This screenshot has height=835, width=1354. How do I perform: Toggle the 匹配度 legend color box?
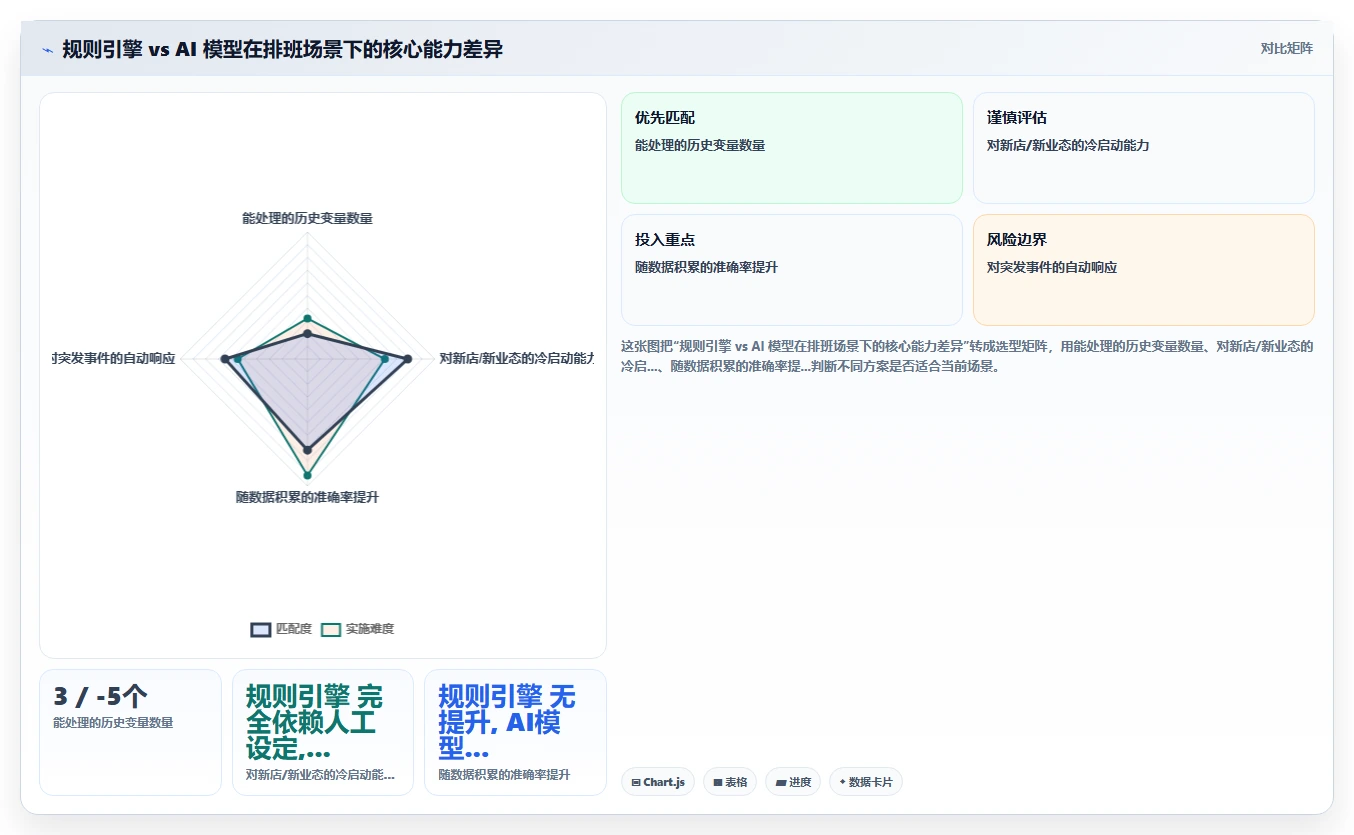(x=260, y=629)
